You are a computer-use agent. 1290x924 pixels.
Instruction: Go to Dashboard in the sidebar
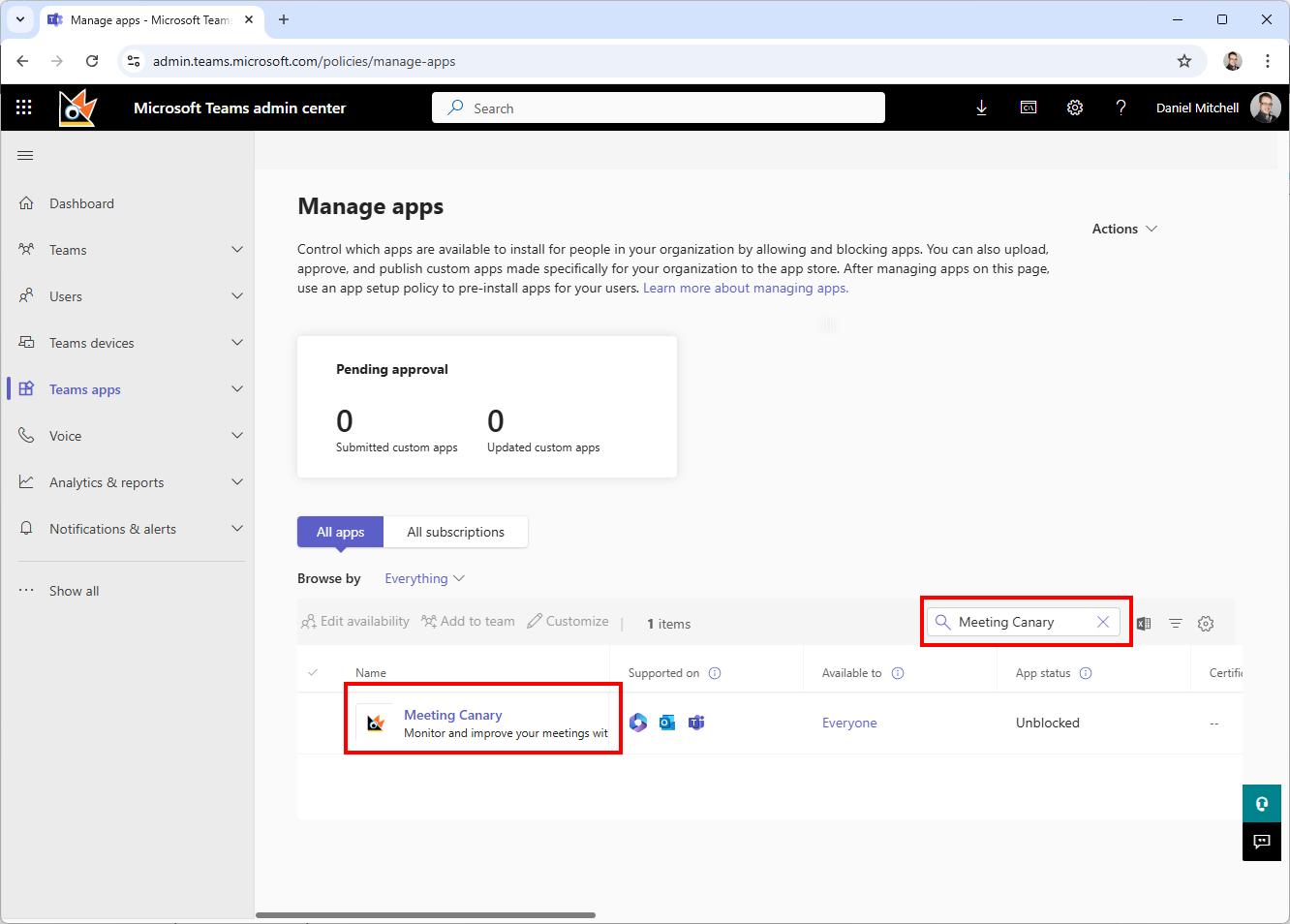pyautogui.click(x=81, y=203)
